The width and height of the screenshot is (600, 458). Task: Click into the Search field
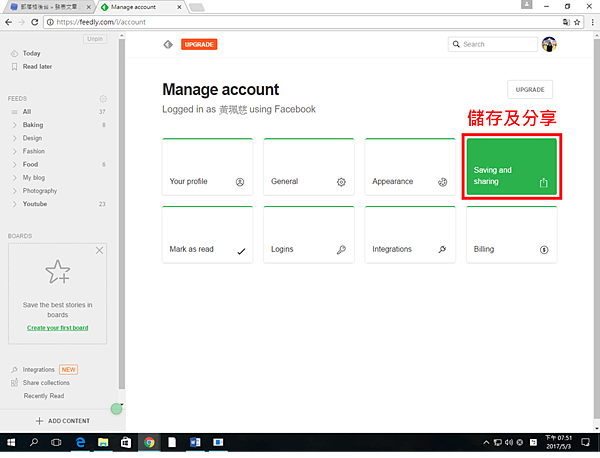click(493, 44)
